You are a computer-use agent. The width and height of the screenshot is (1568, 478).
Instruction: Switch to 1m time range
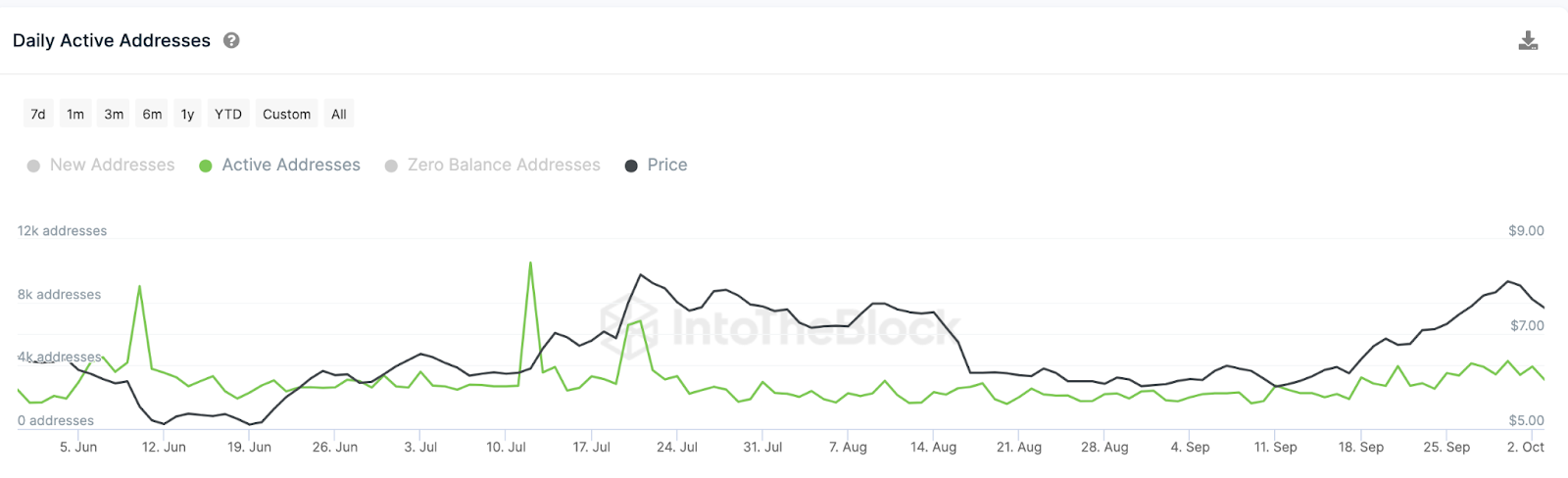[x=75, y=114]
